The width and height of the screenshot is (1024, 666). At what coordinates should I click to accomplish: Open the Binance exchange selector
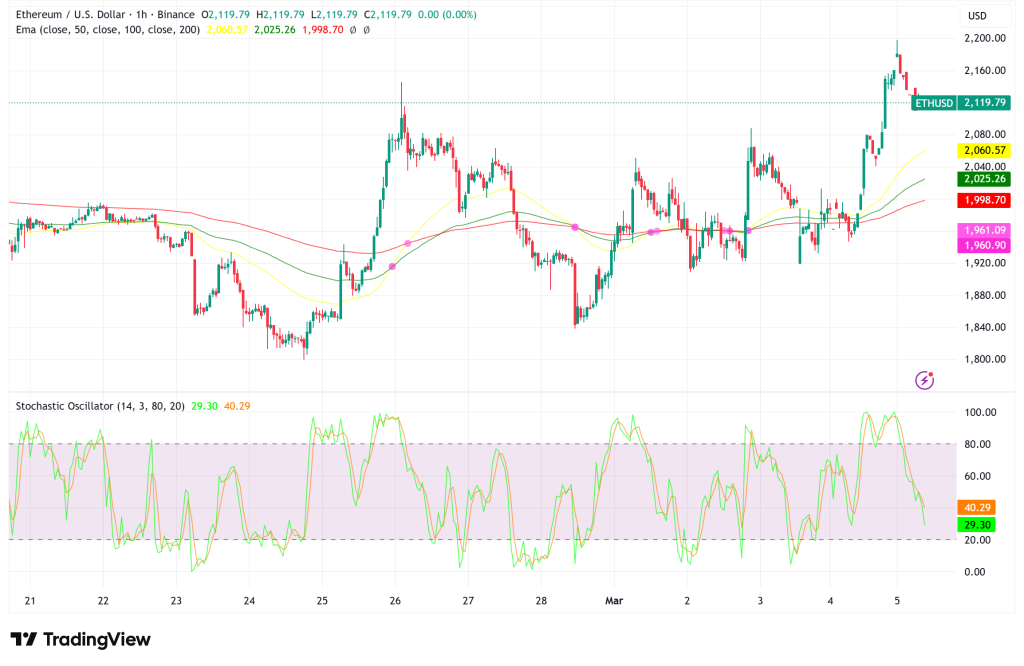(178, 15)
